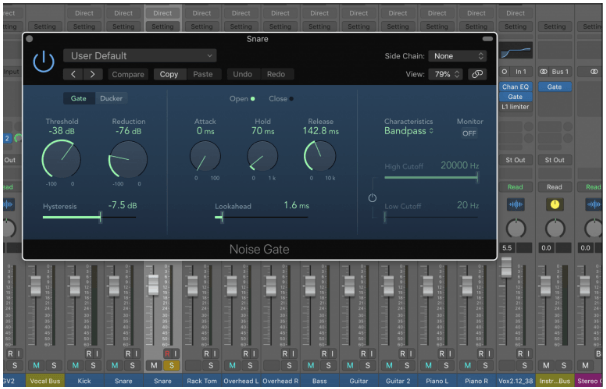Solo the Guitar 2 channel

tap(407, 365)
